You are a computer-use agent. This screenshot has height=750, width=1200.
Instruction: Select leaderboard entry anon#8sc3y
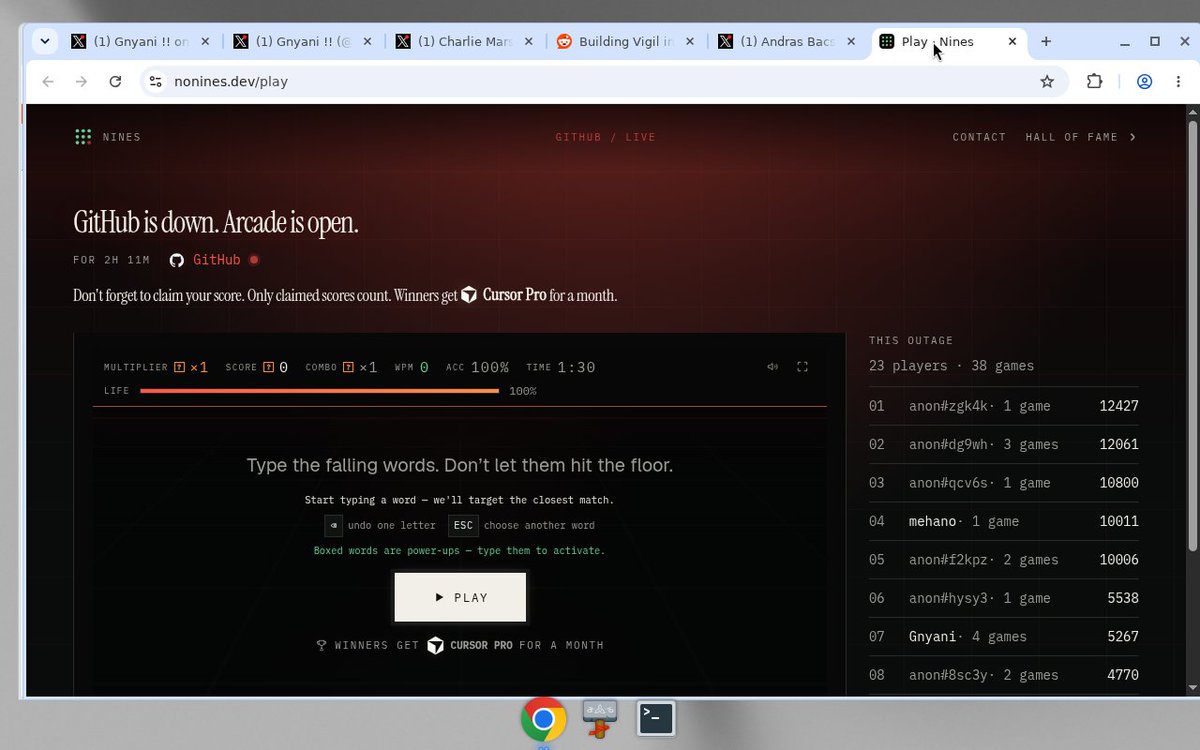point(1003,675)
